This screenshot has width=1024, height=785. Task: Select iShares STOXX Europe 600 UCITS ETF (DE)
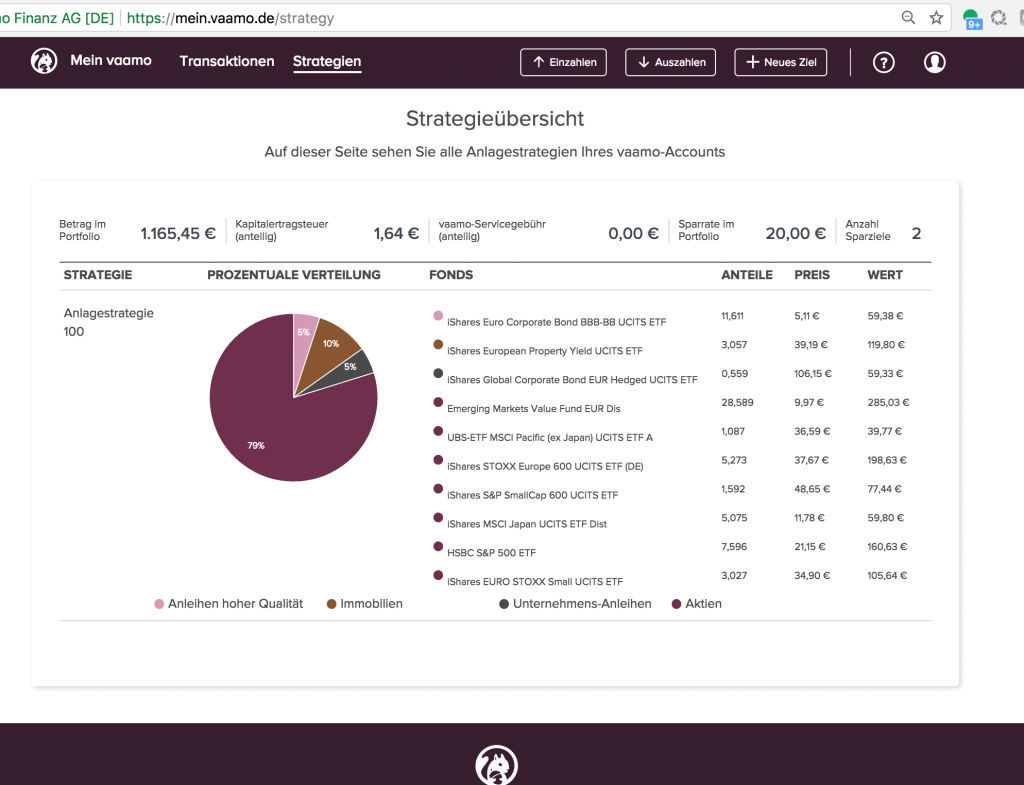(x=545, y=466)
